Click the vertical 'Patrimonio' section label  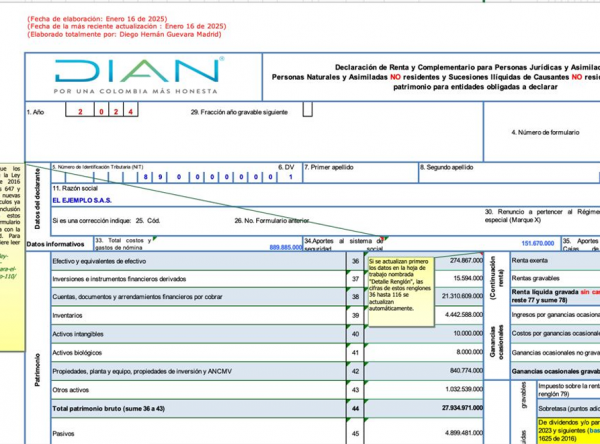pyautogui.click(x=38, y=370)
